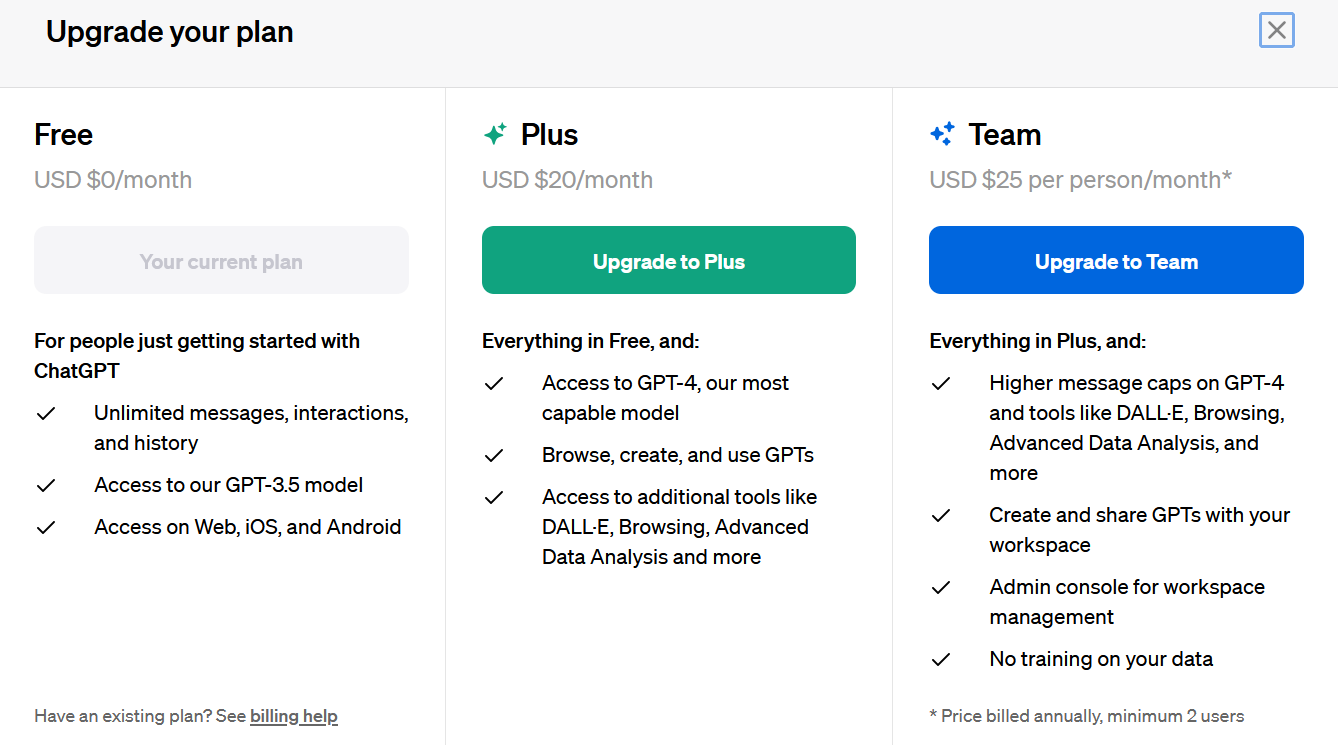Click Price billed annually, minimum 2 users note

pyautogui.click(x=1086, y=716)
